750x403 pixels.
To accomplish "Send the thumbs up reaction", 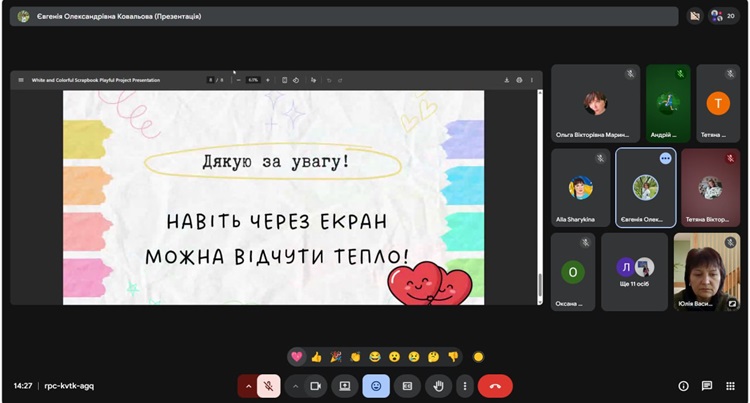I will [x=316, y=356].
